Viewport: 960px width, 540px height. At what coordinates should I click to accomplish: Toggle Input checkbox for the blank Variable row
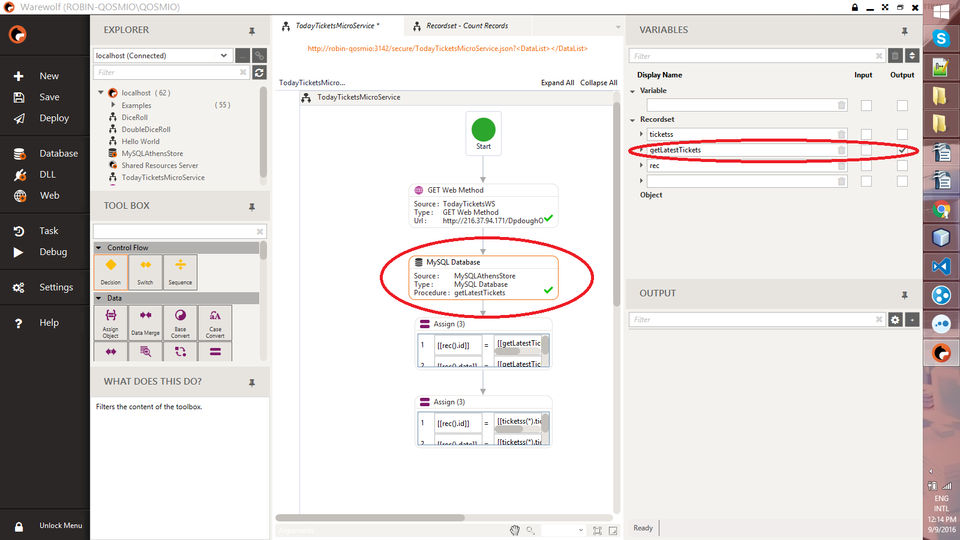click(x=866, y=105)
